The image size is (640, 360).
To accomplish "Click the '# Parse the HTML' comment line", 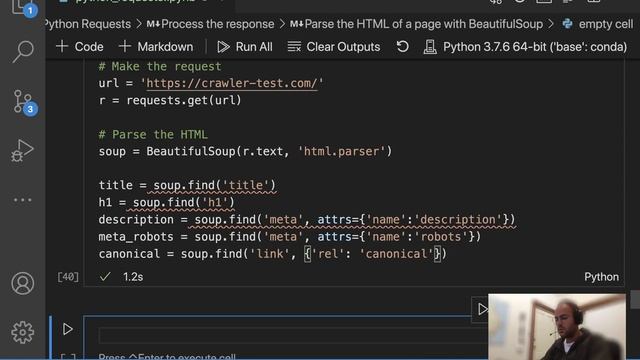I will [153, 134].
